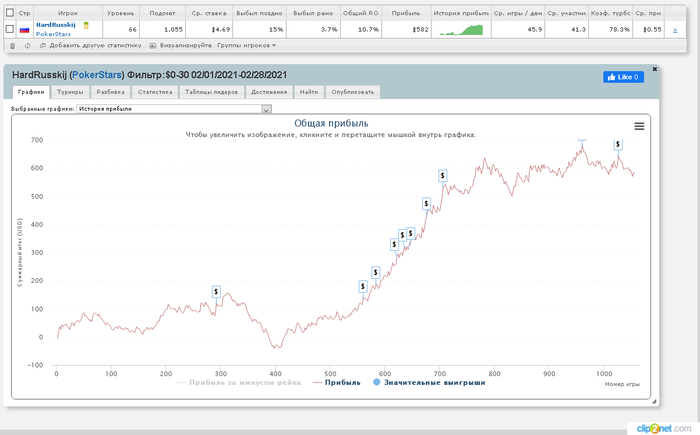Click the blue dot legend icon "Значительные выигрыши"
Viewport: 700px width, 435px height.
(x=376, y=382)
